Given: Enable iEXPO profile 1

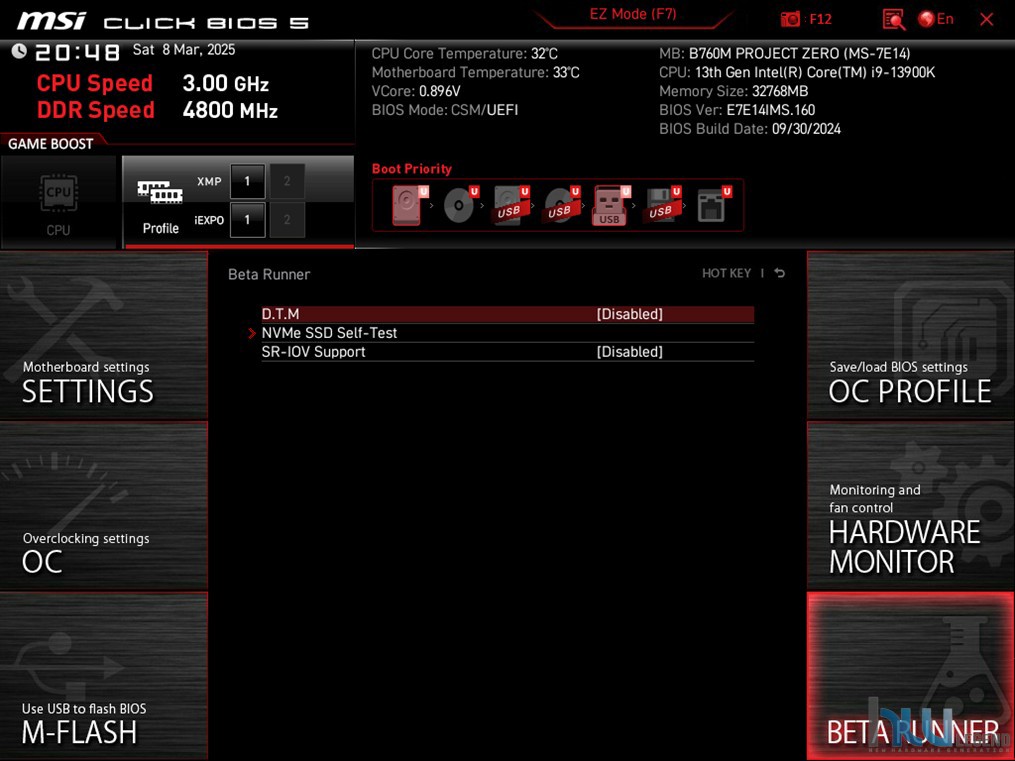Looking at the screenshot, I should click(247, 220).
